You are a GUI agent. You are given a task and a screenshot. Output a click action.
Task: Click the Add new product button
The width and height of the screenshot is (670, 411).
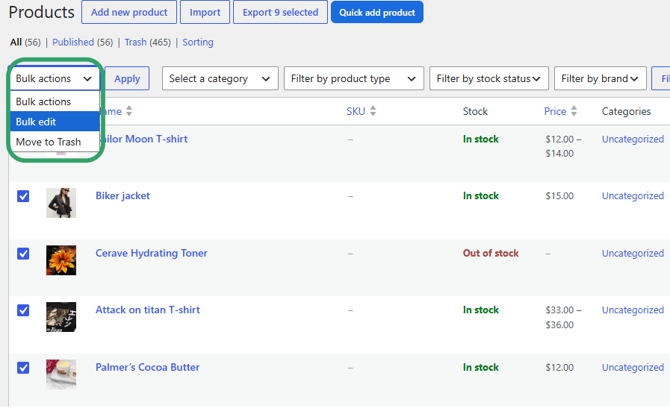[129, 12]
